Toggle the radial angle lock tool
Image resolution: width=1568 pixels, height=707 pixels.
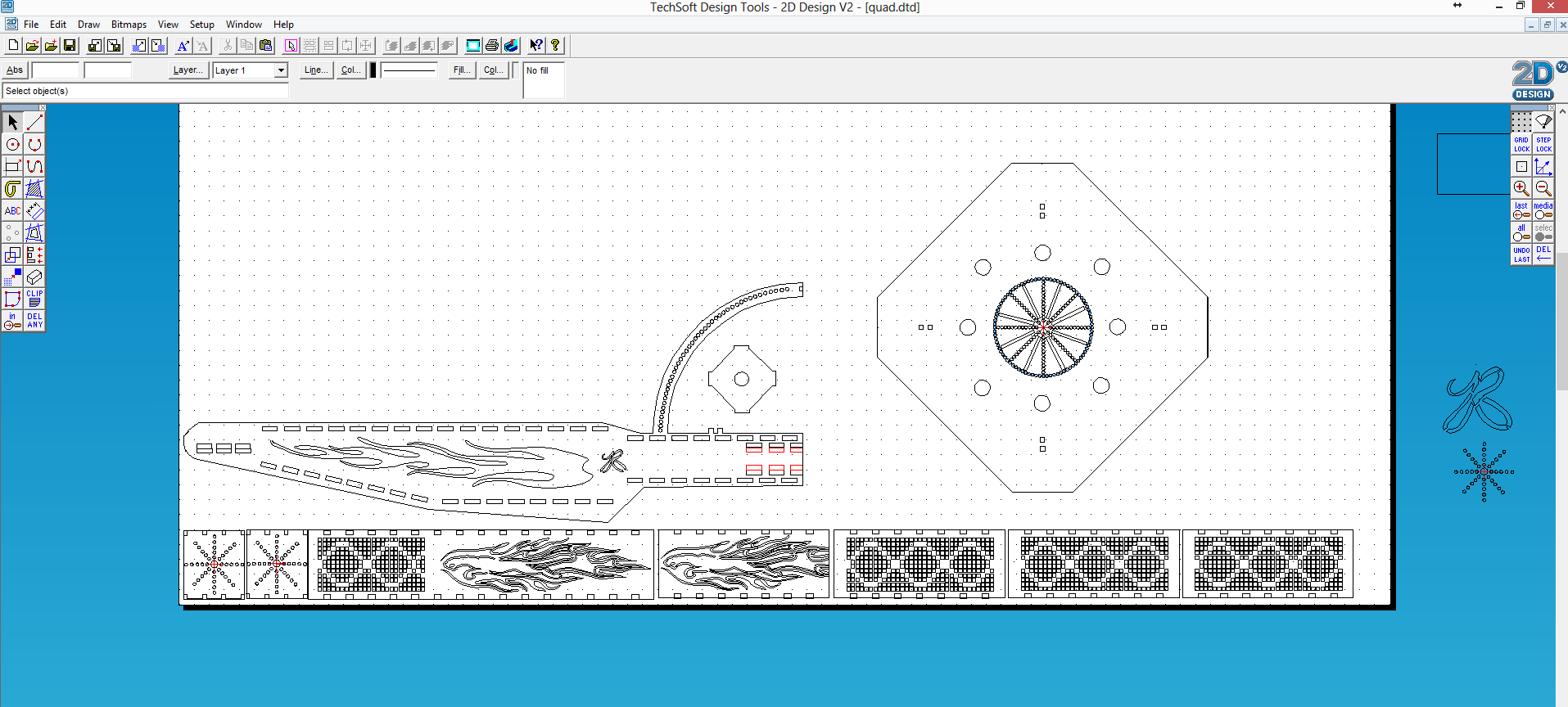point(1543,122)
